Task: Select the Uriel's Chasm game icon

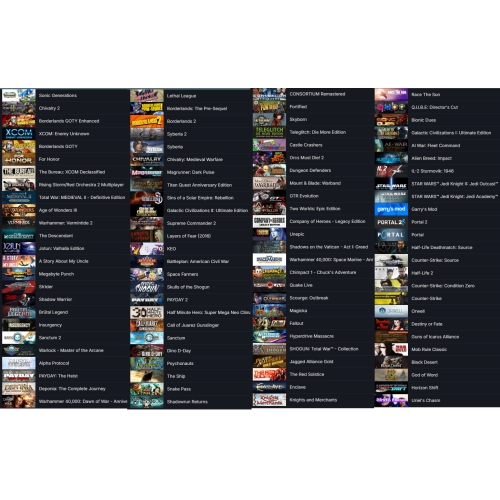Action: pyautogui.click(x=391, y=400)
